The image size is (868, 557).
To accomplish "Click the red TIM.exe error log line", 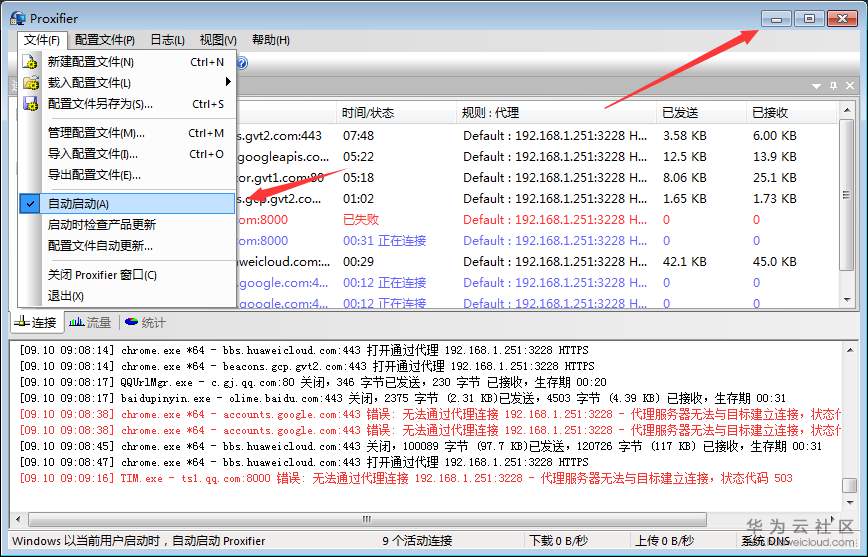I will pyautogui.click(x=406, y=478).
